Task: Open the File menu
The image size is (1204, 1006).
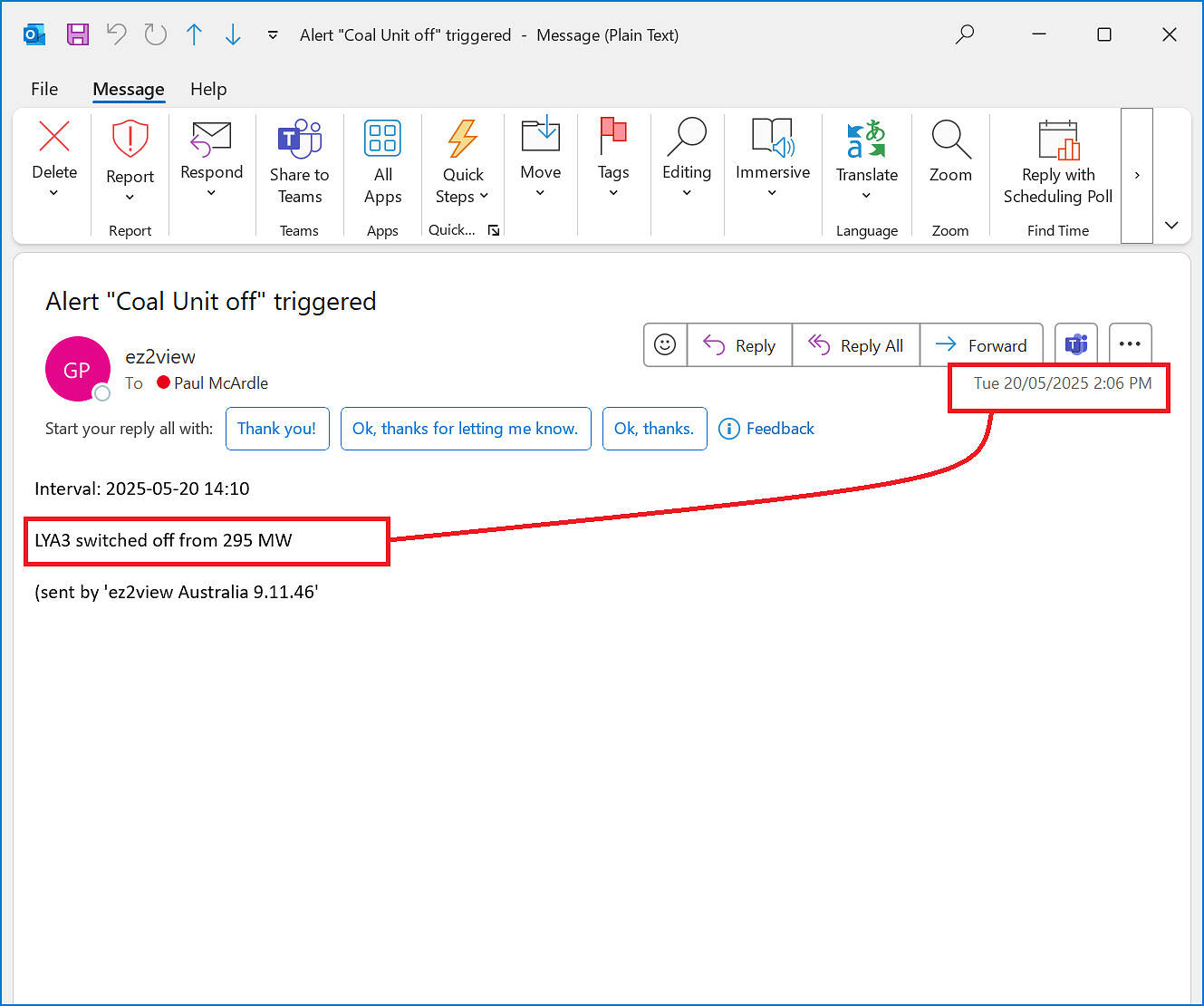Action: [44, 89]
